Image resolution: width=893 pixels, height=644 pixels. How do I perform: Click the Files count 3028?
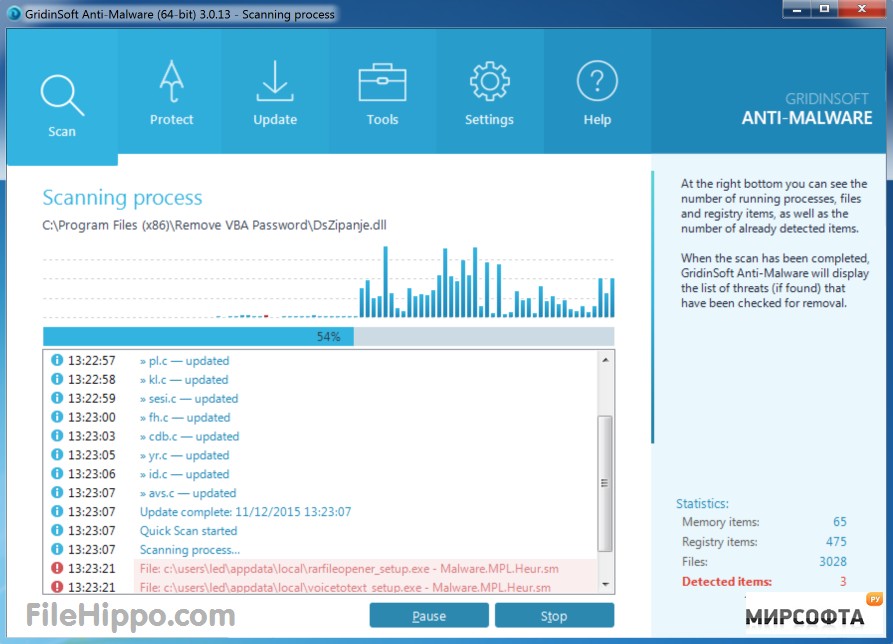tap(833, 561)
